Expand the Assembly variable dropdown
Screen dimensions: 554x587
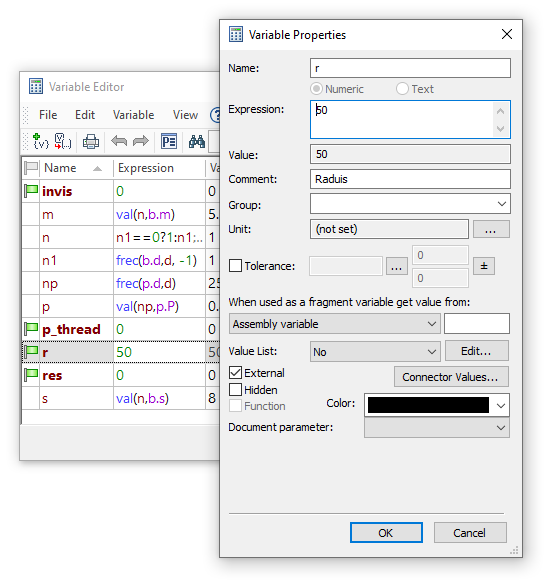(x=335, y=324)
